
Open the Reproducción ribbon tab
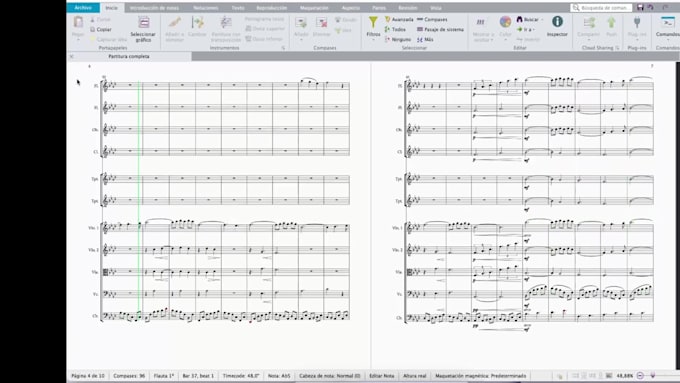(x=271, y=8)
